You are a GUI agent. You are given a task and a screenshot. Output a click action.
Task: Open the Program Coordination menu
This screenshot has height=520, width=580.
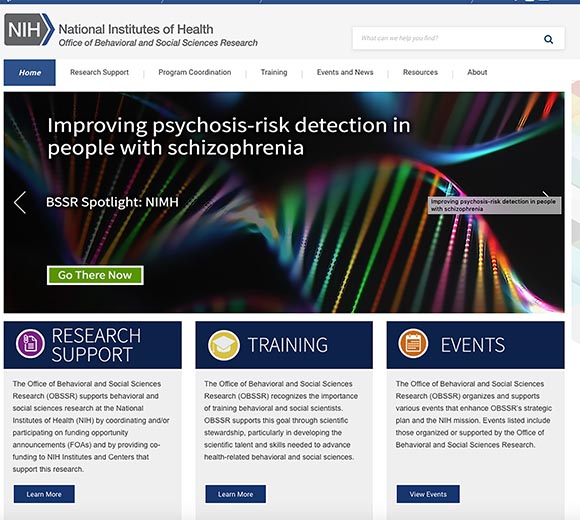pyautogui.click(x=195, y=72)
